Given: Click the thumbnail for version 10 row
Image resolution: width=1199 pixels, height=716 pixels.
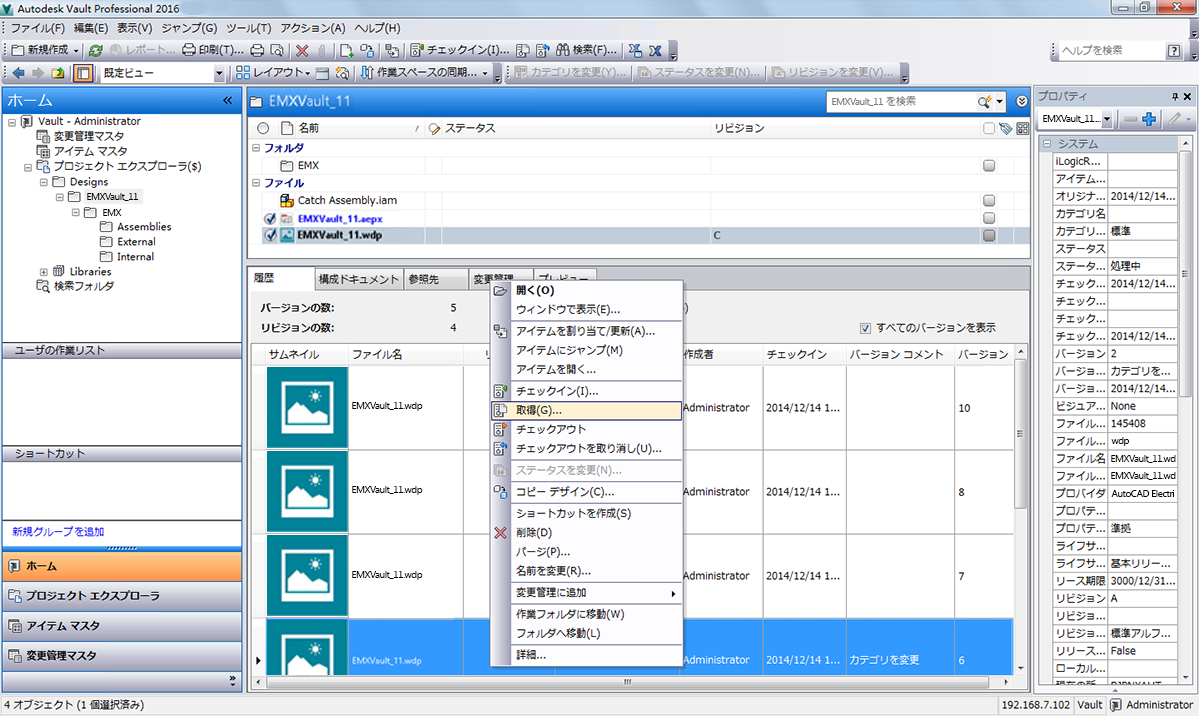Looking at the screenshot, I should pos(307,408).
